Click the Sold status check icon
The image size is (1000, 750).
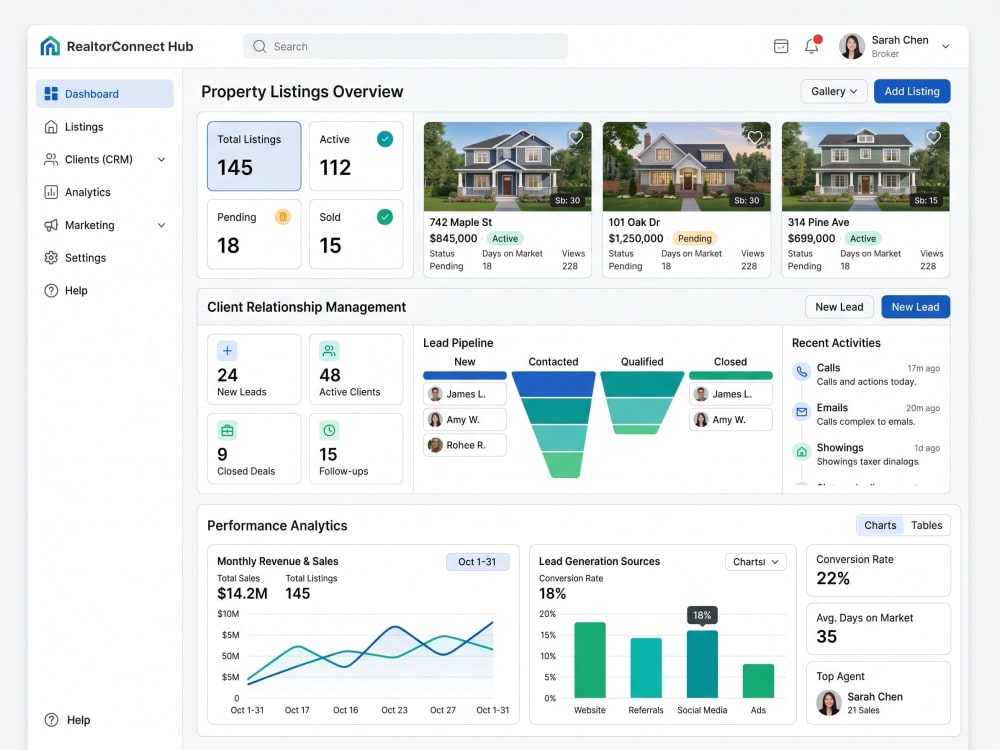click(x=385, y=217)
